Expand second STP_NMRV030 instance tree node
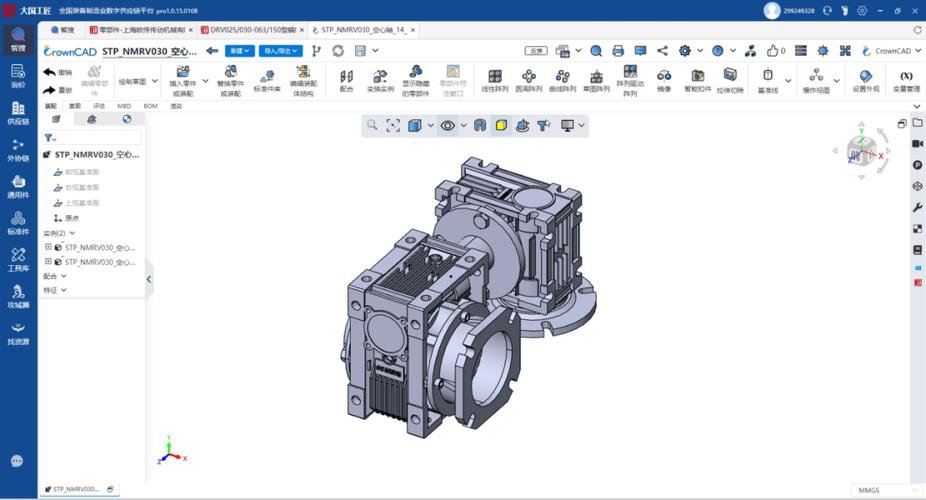 click(48, 261)
